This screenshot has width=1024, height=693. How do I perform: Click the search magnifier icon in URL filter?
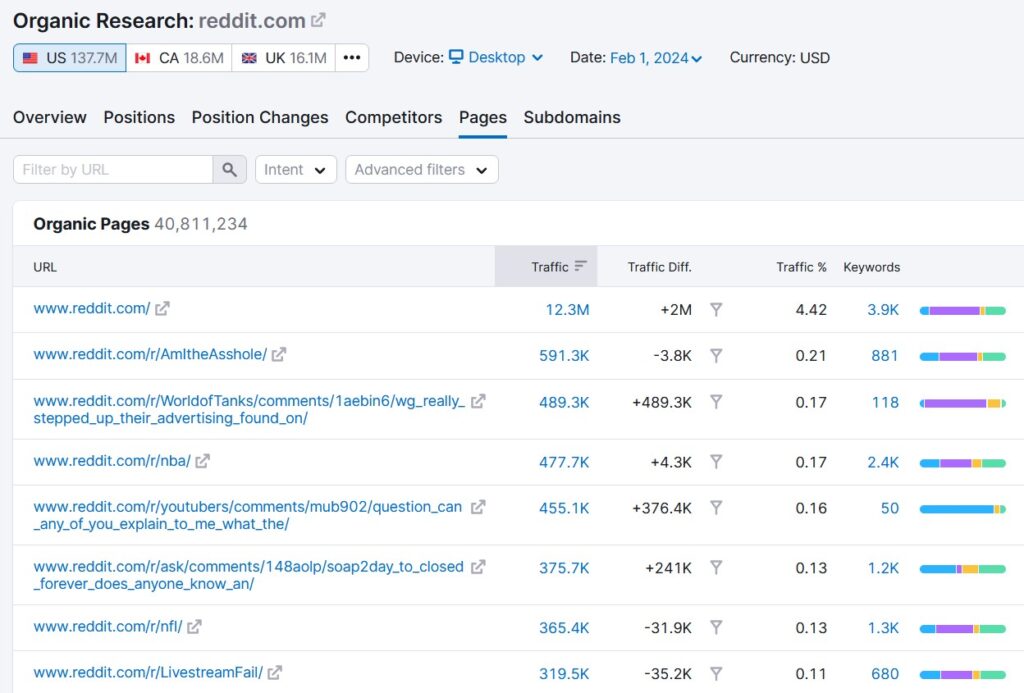tap(229, 170)
